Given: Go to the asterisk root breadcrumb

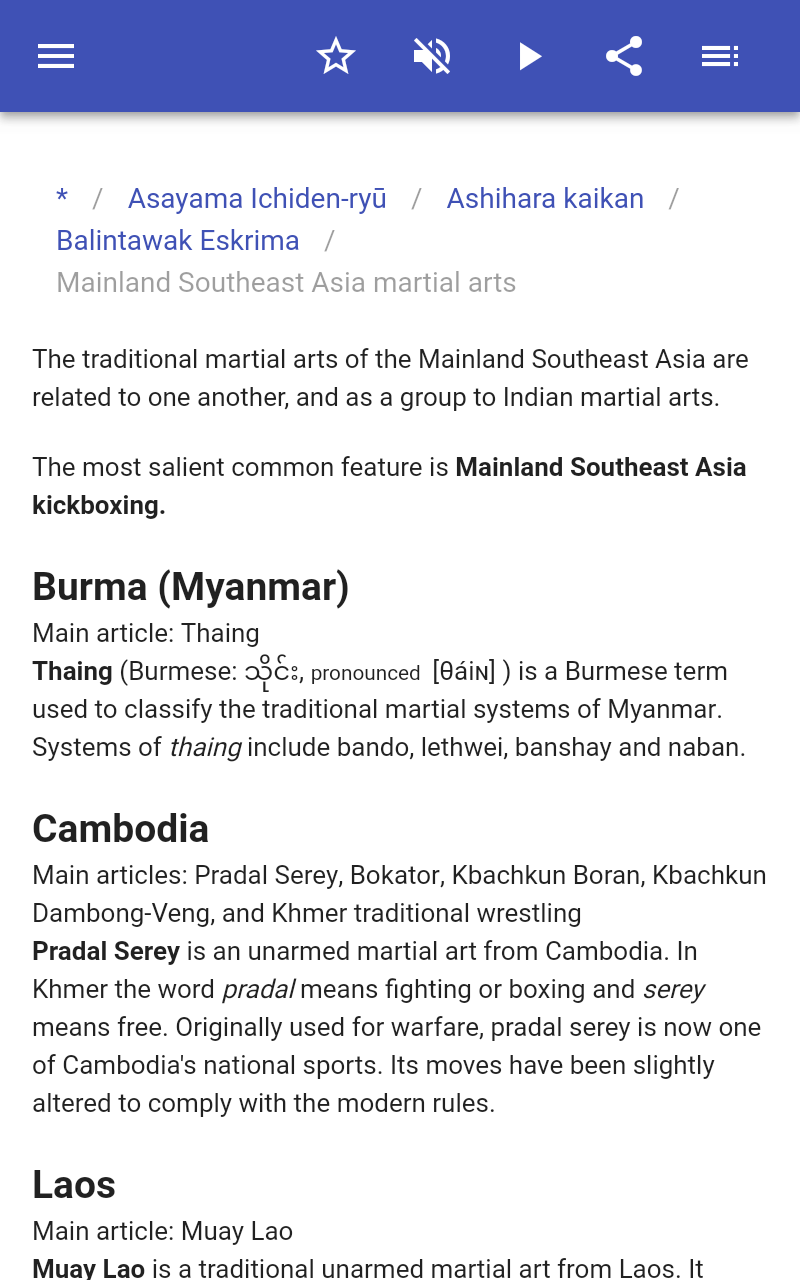Looking at the screenshot, I should click(x=62, y=199).
